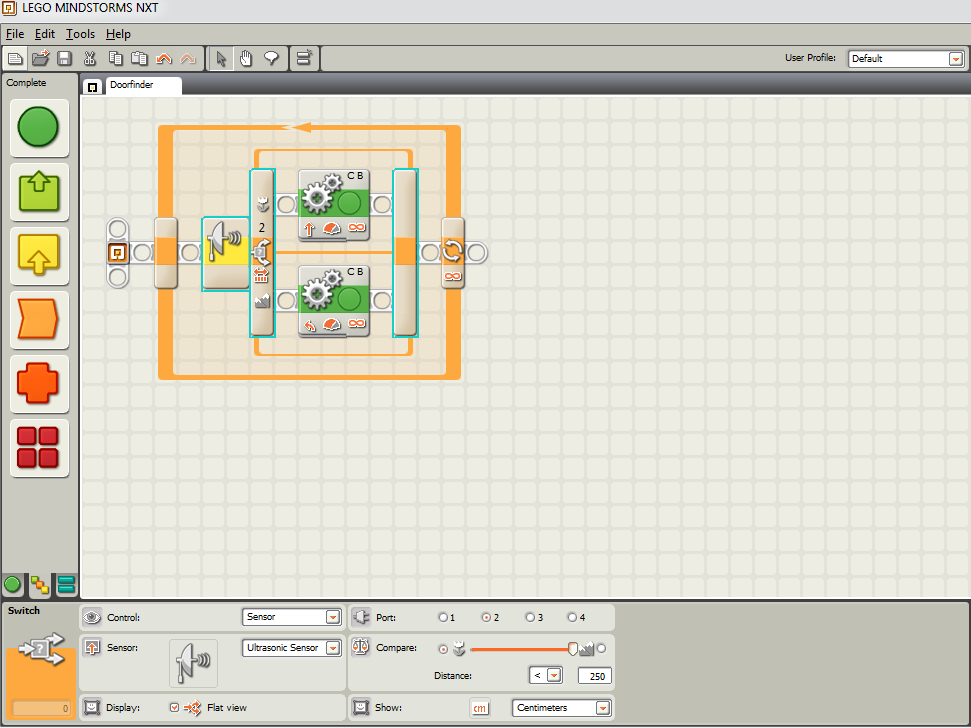Select the Comment tool
971x728 pixels.
pyautogui.click(x=271, y=58)
